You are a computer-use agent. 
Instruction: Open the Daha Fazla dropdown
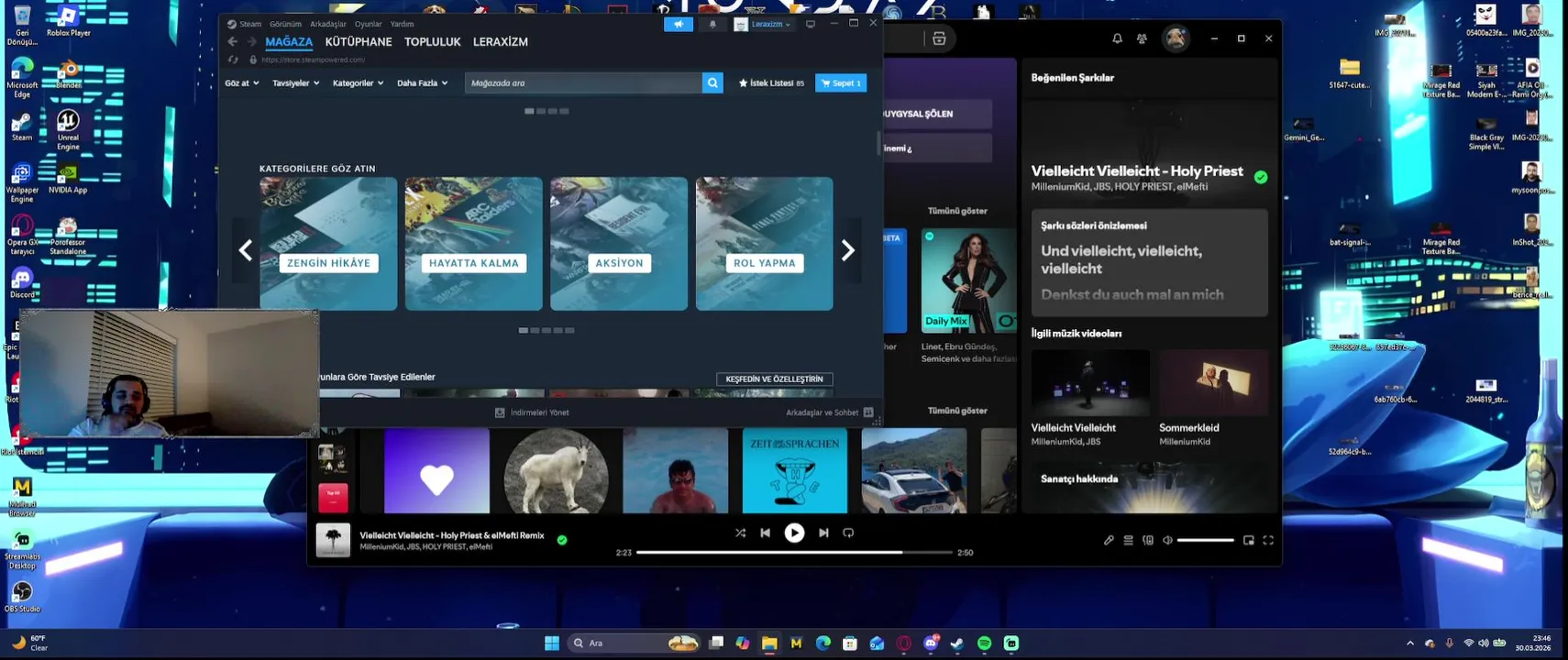423,83
